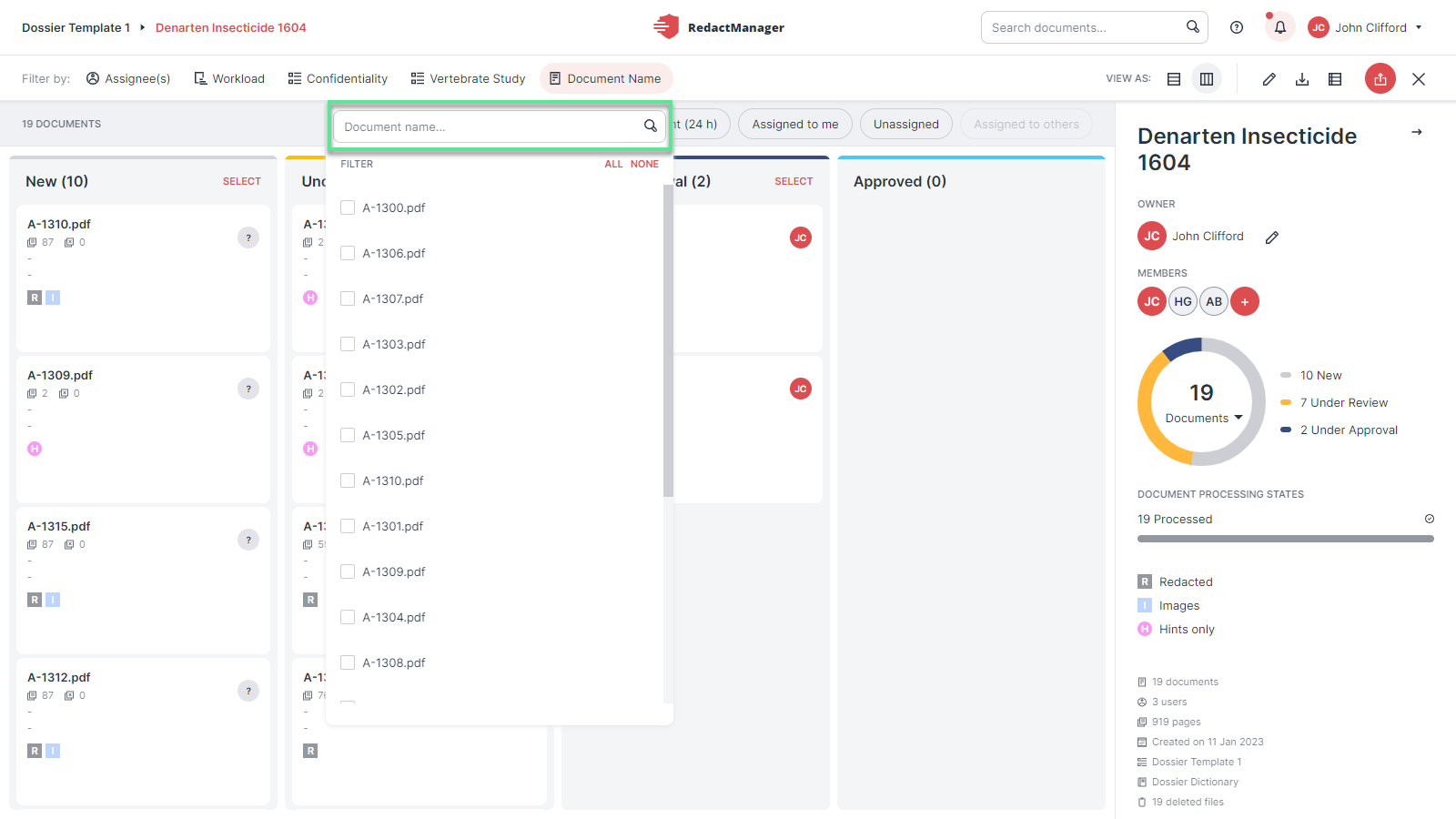
Task: Check the A-1309.pdf filter checkbox
Action: pyautogui.click(x=348, y=571)
